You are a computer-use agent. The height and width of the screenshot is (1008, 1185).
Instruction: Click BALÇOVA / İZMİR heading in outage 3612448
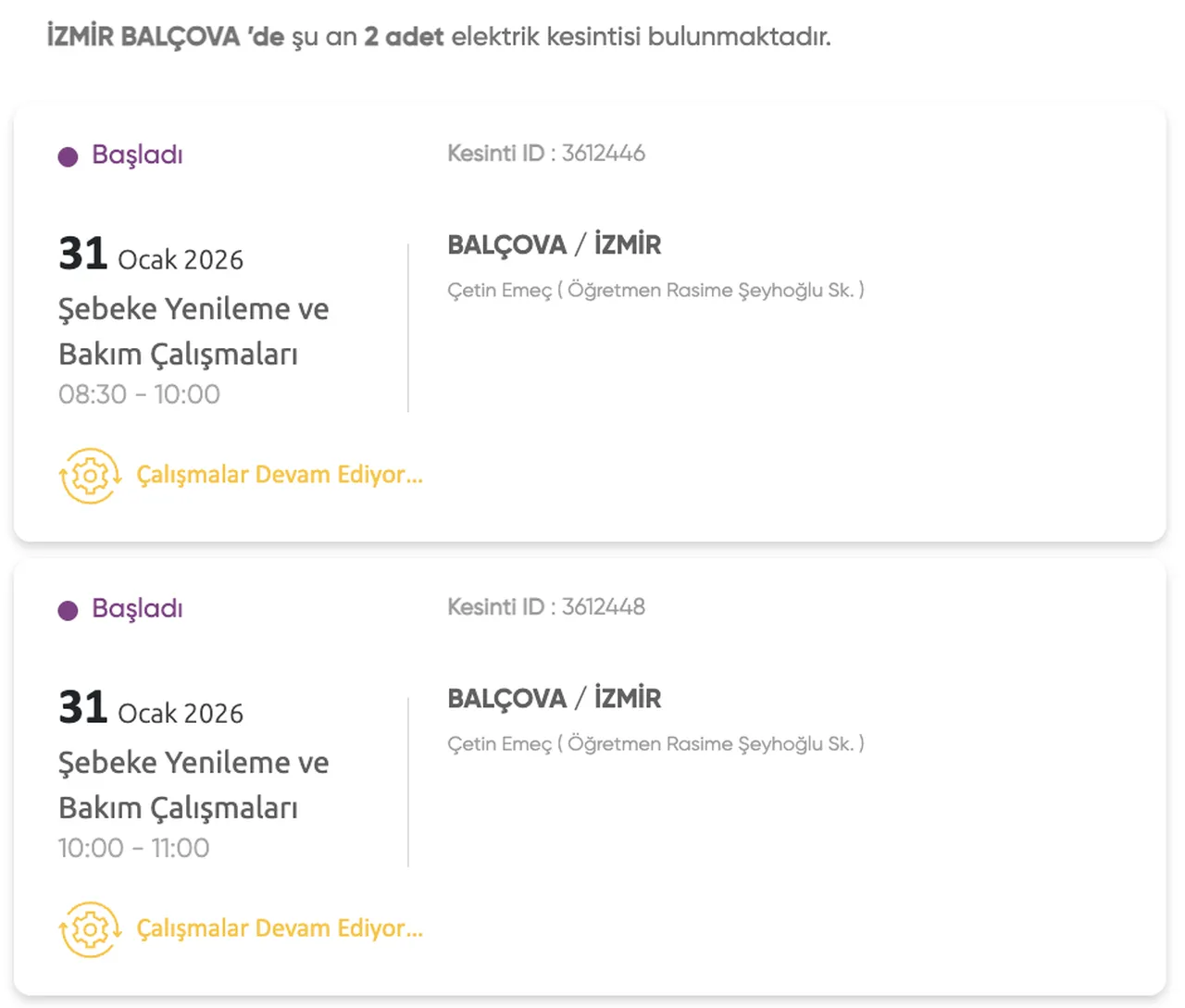(x=554, y=699)
